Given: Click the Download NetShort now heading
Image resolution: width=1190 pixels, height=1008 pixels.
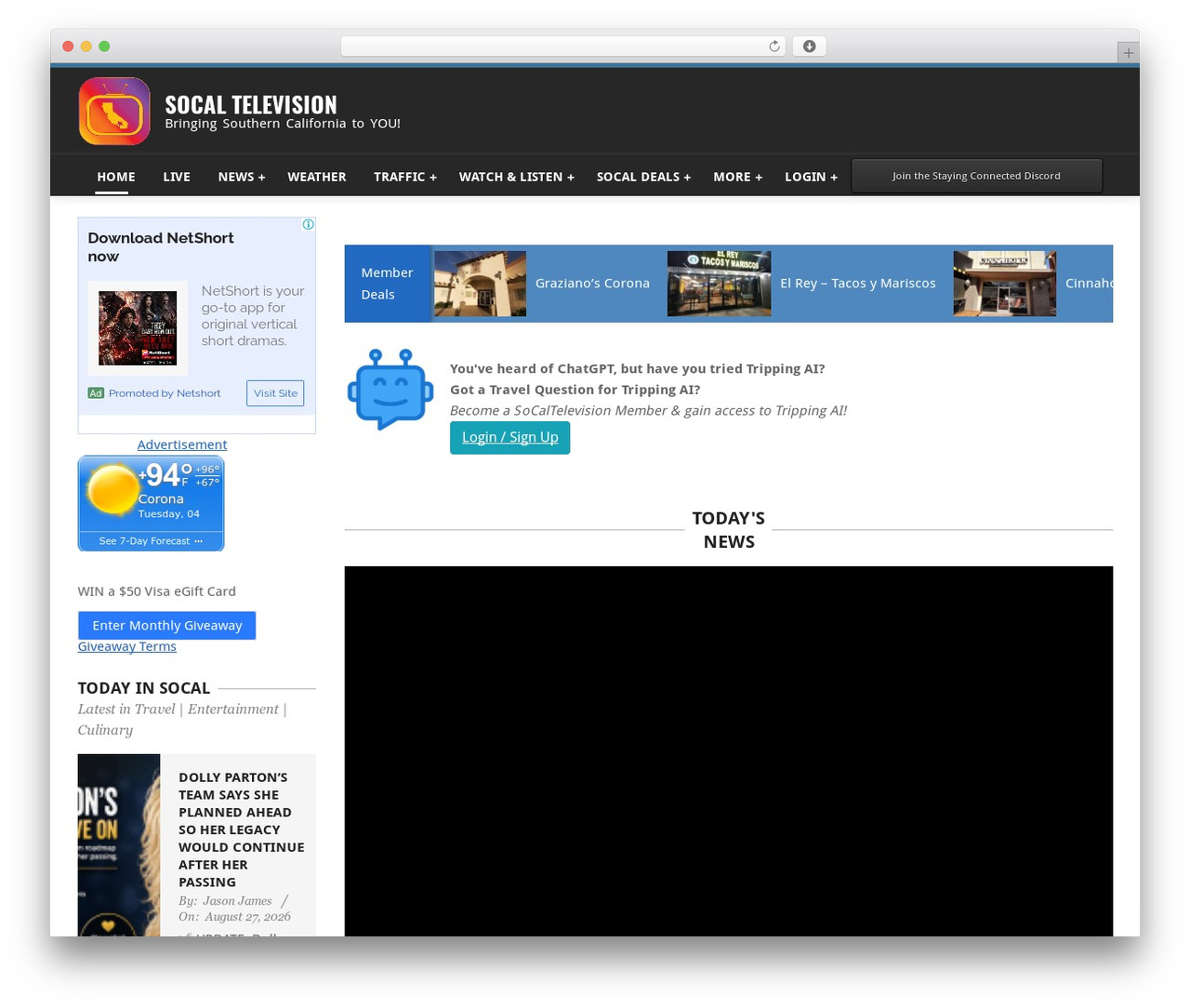Looking at the screenshot, I should tap(161, 247).
